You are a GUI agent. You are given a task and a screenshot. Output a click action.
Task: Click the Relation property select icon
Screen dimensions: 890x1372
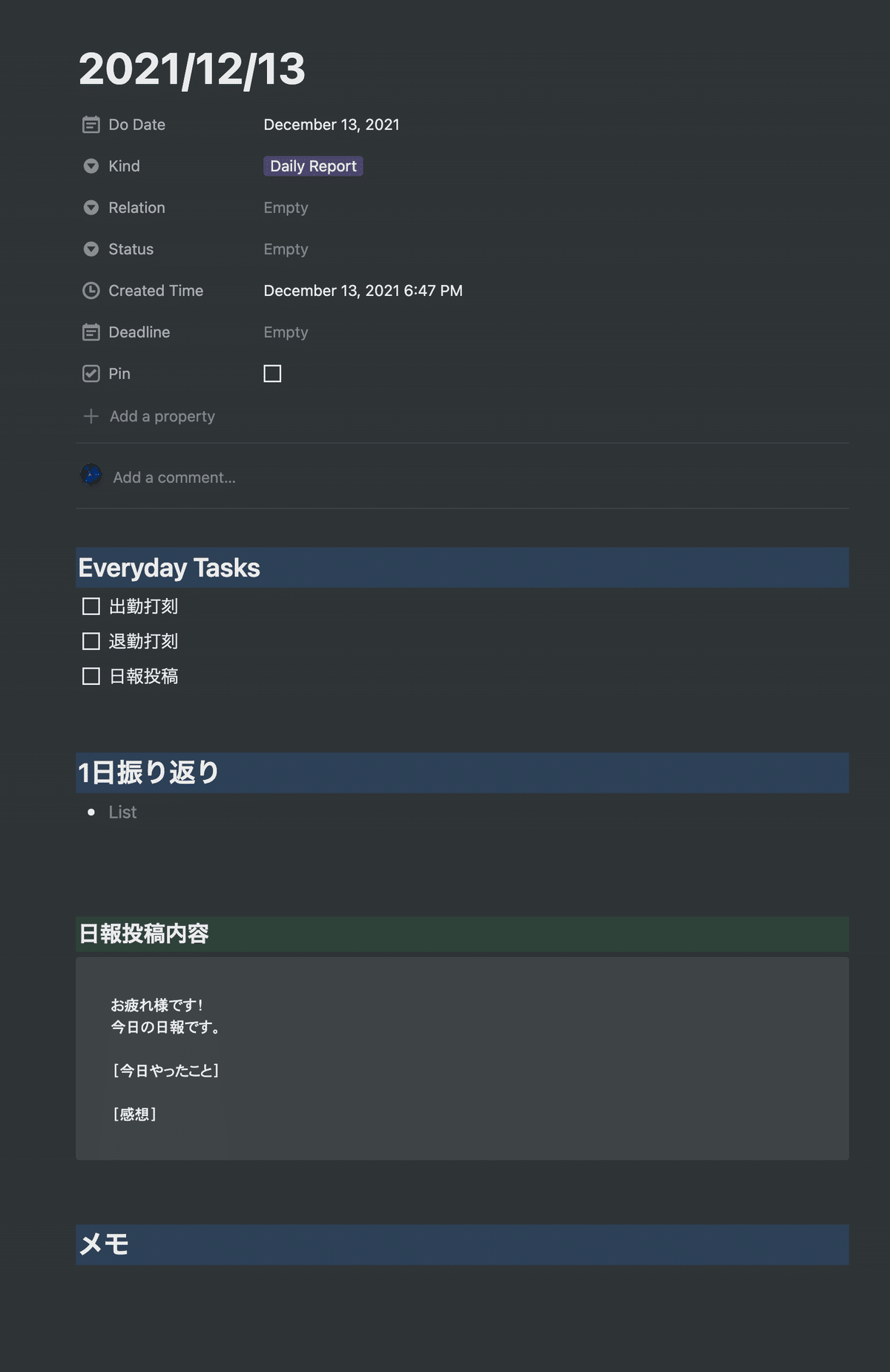pos(90,208)
